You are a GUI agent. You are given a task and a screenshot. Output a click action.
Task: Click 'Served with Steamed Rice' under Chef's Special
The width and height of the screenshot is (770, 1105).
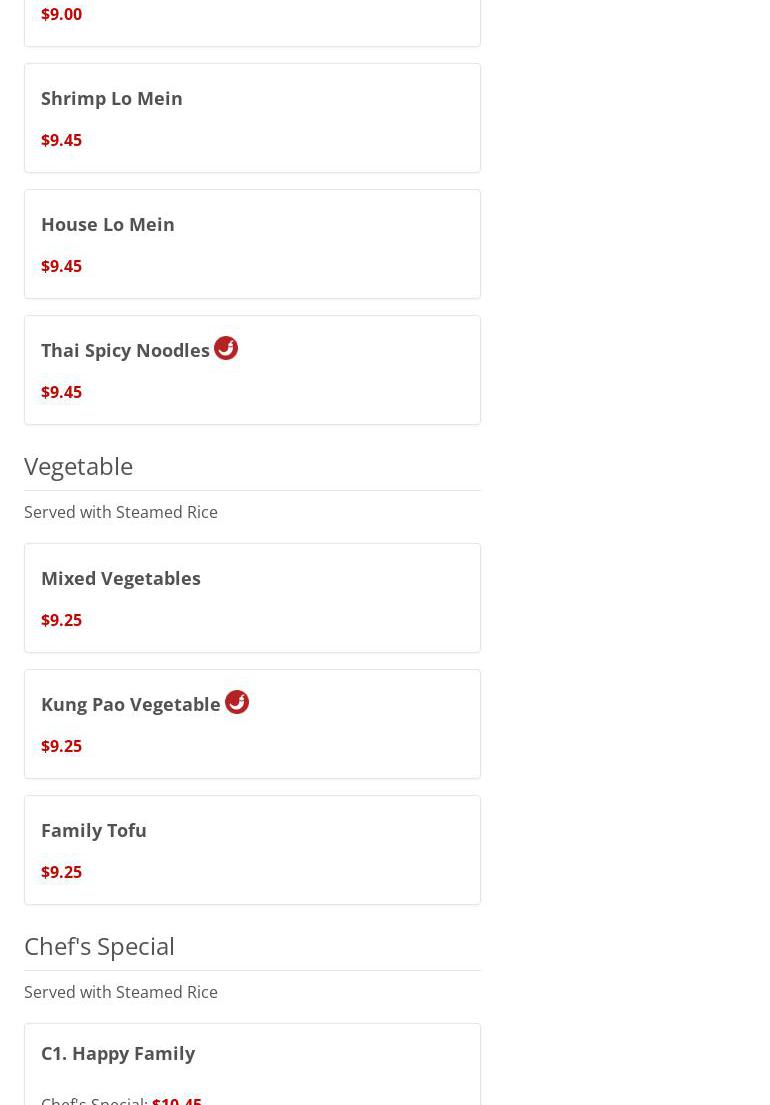point(121,992)
